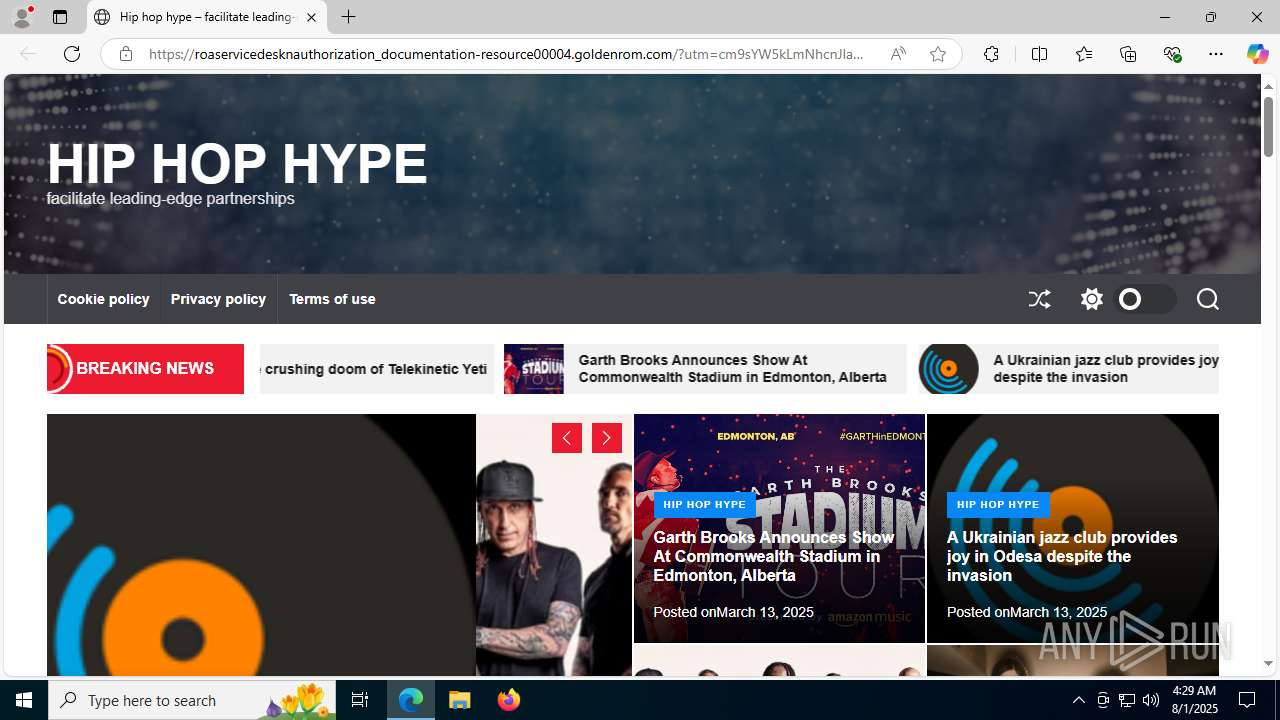Open File Explorer from taskbar
This screenshot has height=720, width=1280.
[460, 700]
